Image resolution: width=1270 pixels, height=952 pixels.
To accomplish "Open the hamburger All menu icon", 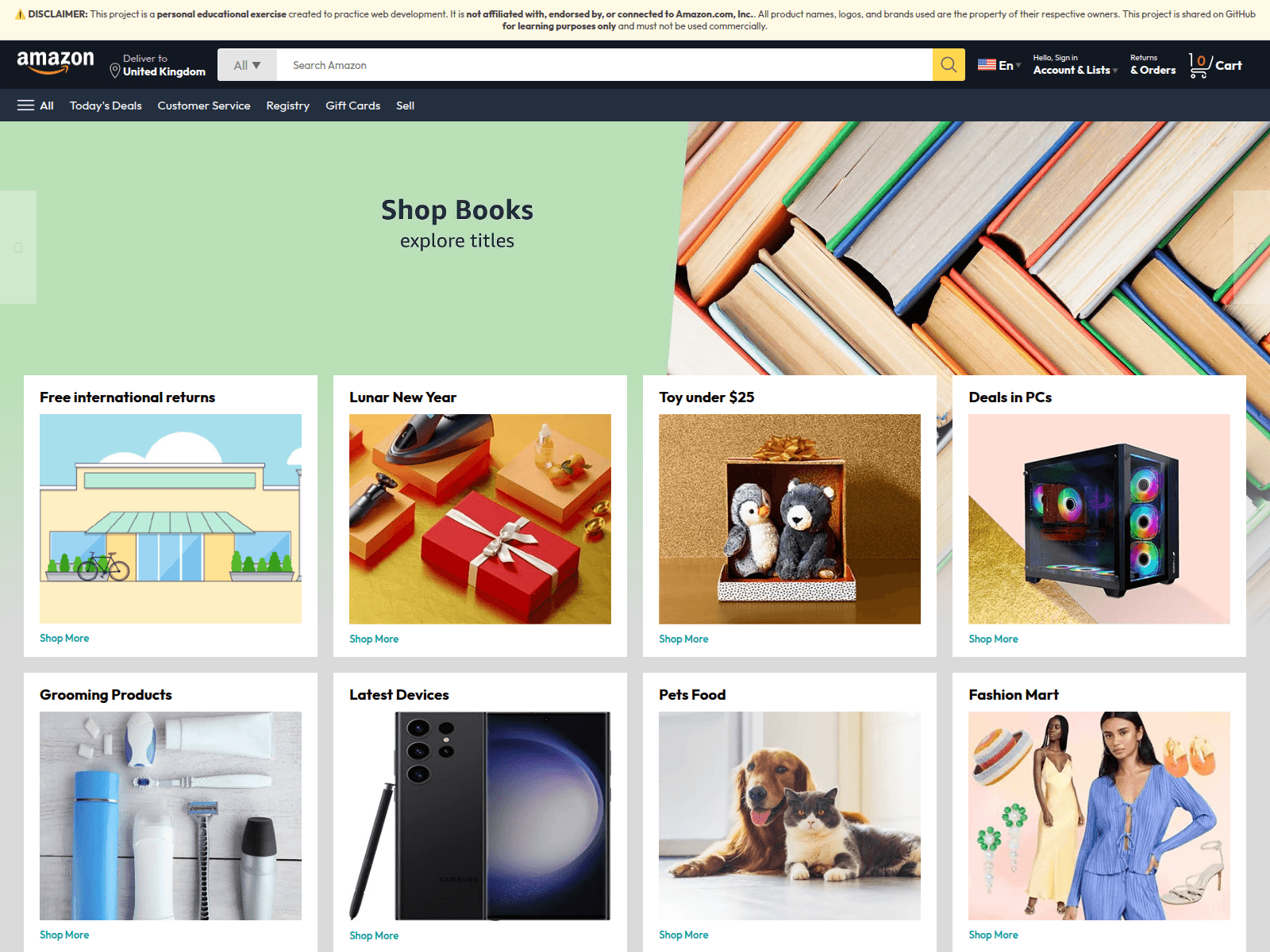I will pyautogui.click(x=26, y=106).
